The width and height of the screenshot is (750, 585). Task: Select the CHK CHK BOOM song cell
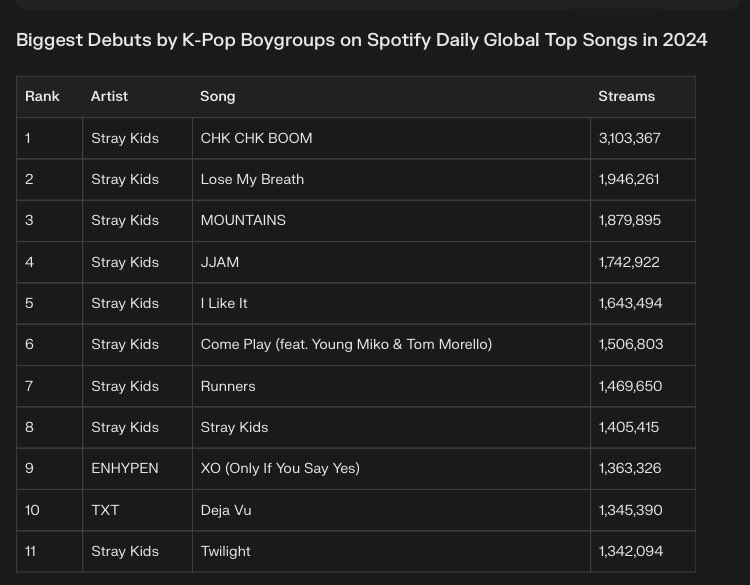click(x=391, y=138)
